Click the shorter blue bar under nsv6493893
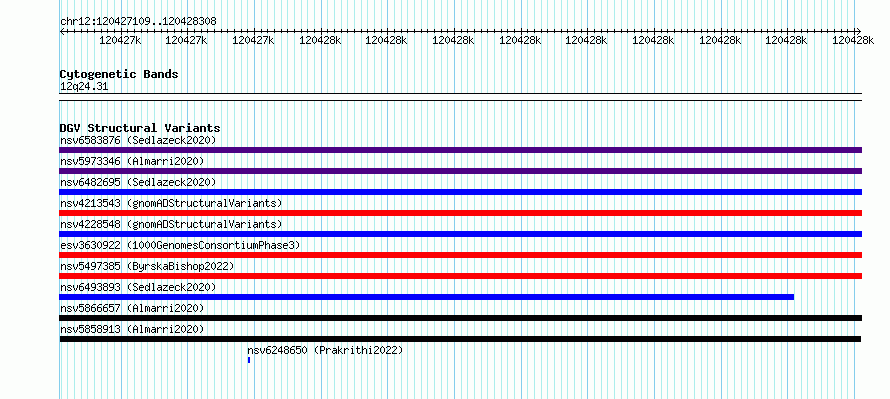890x399 pixels. click(427, 297)
